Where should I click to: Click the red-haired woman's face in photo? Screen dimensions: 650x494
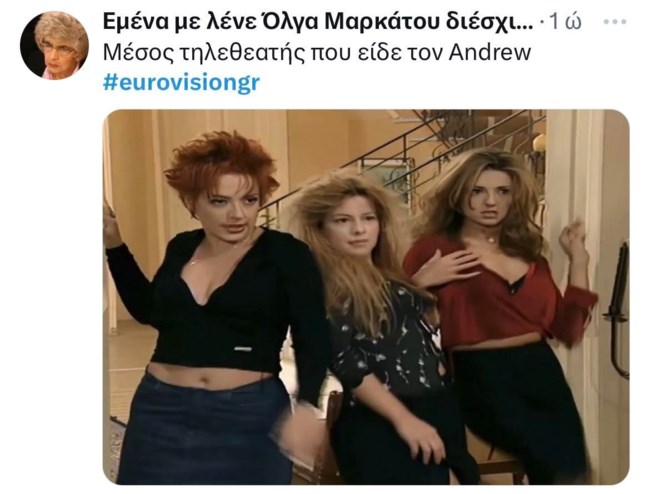coord(233,211)
